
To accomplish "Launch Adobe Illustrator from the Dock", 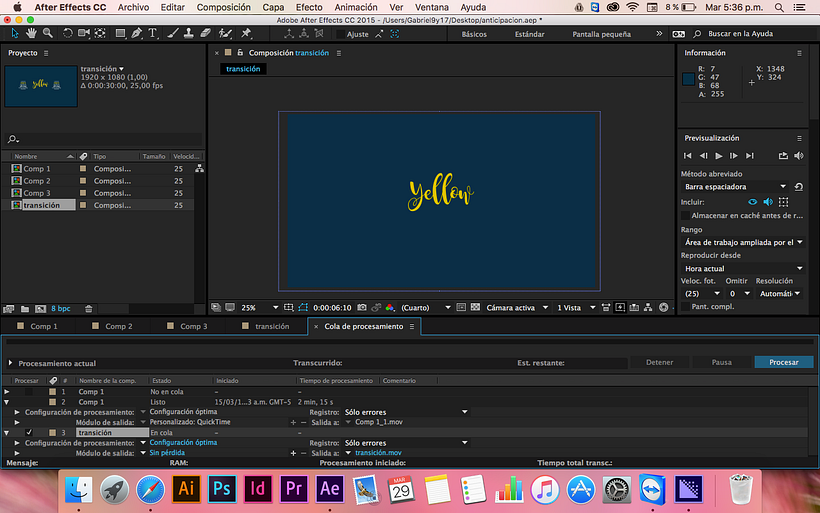I will coord(184,488).
